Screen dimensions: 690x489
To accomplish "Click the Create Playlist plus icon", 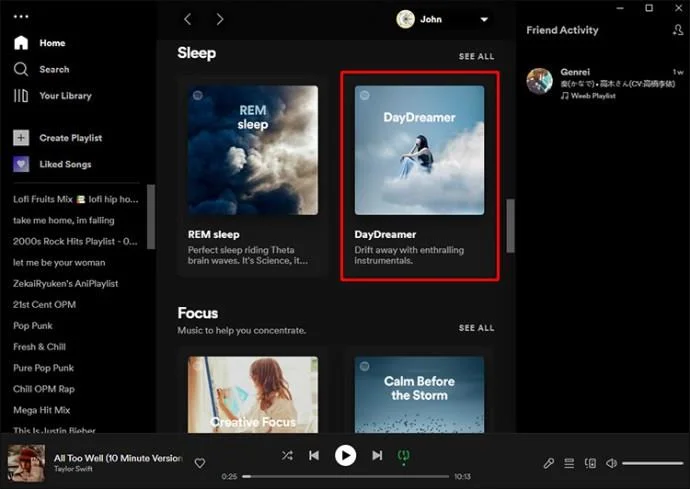I will (x=21, y=138).
